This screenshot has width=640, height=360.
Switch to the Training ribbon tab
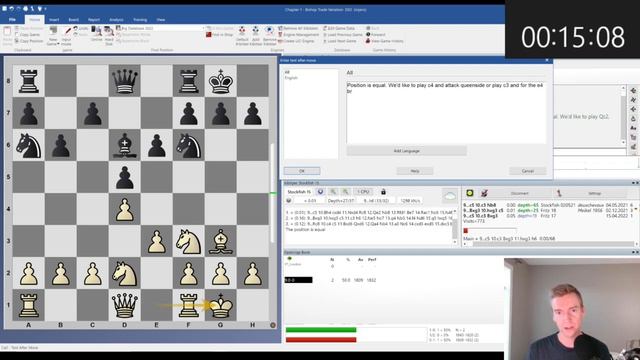[140, 20]
